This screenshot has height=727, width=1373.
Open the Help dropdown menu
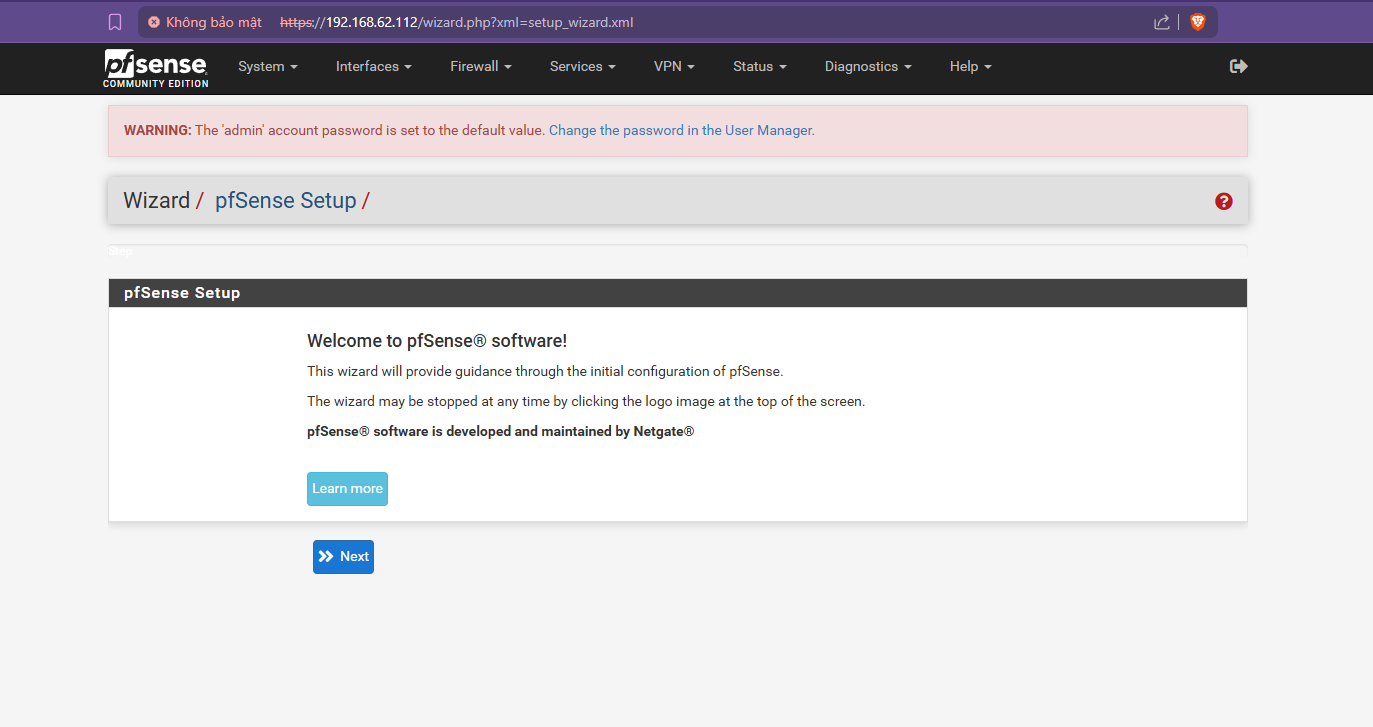tap(971, 66)
